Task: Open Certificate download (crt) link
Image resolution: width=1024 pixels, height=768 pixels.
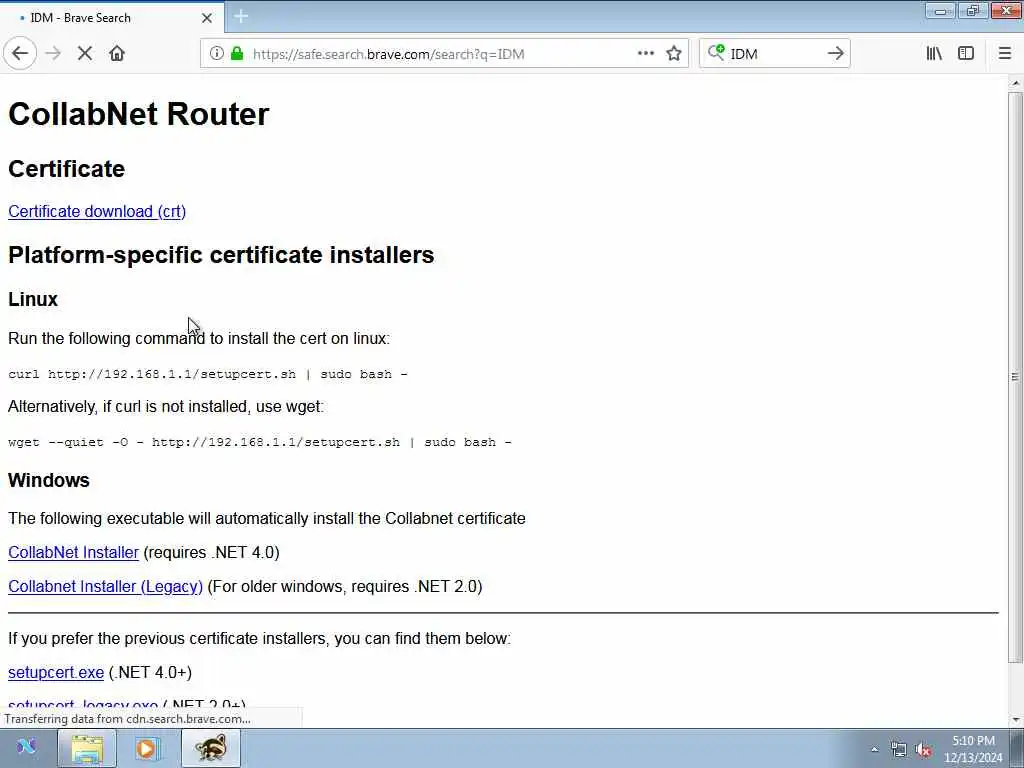Action: click(x=97, y=212)
